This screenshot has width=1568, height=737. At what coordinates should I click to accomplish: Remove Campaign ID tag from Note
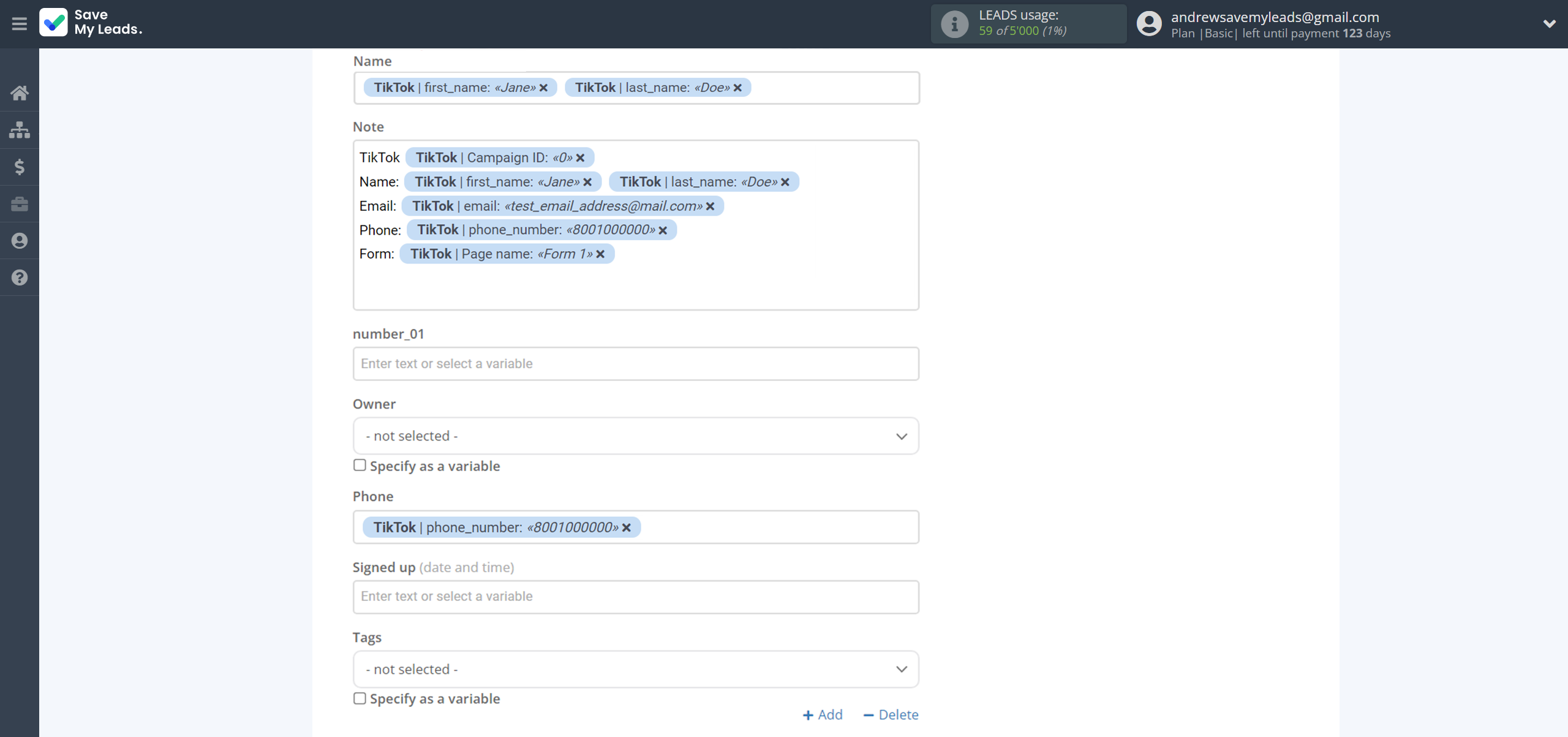[580, 158]
